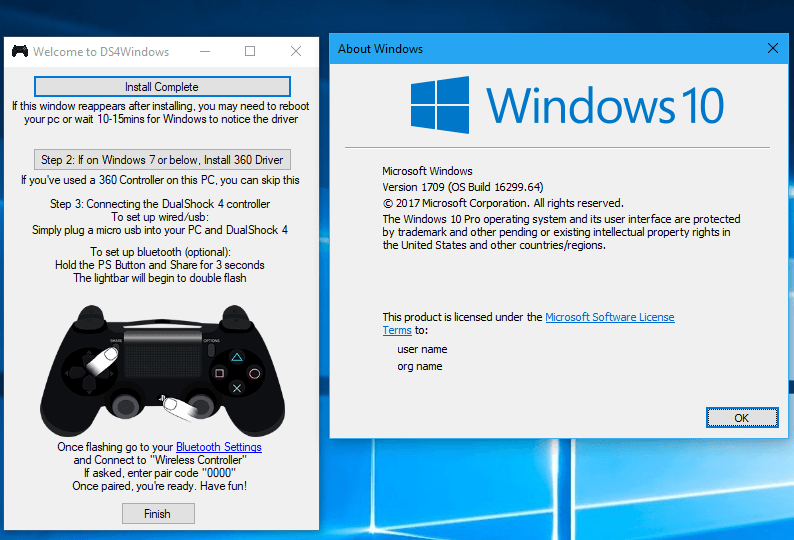This screenshot has width=794, height=540.
Task: Click the touchpad on controller image
Action: (x=163, y=355)
